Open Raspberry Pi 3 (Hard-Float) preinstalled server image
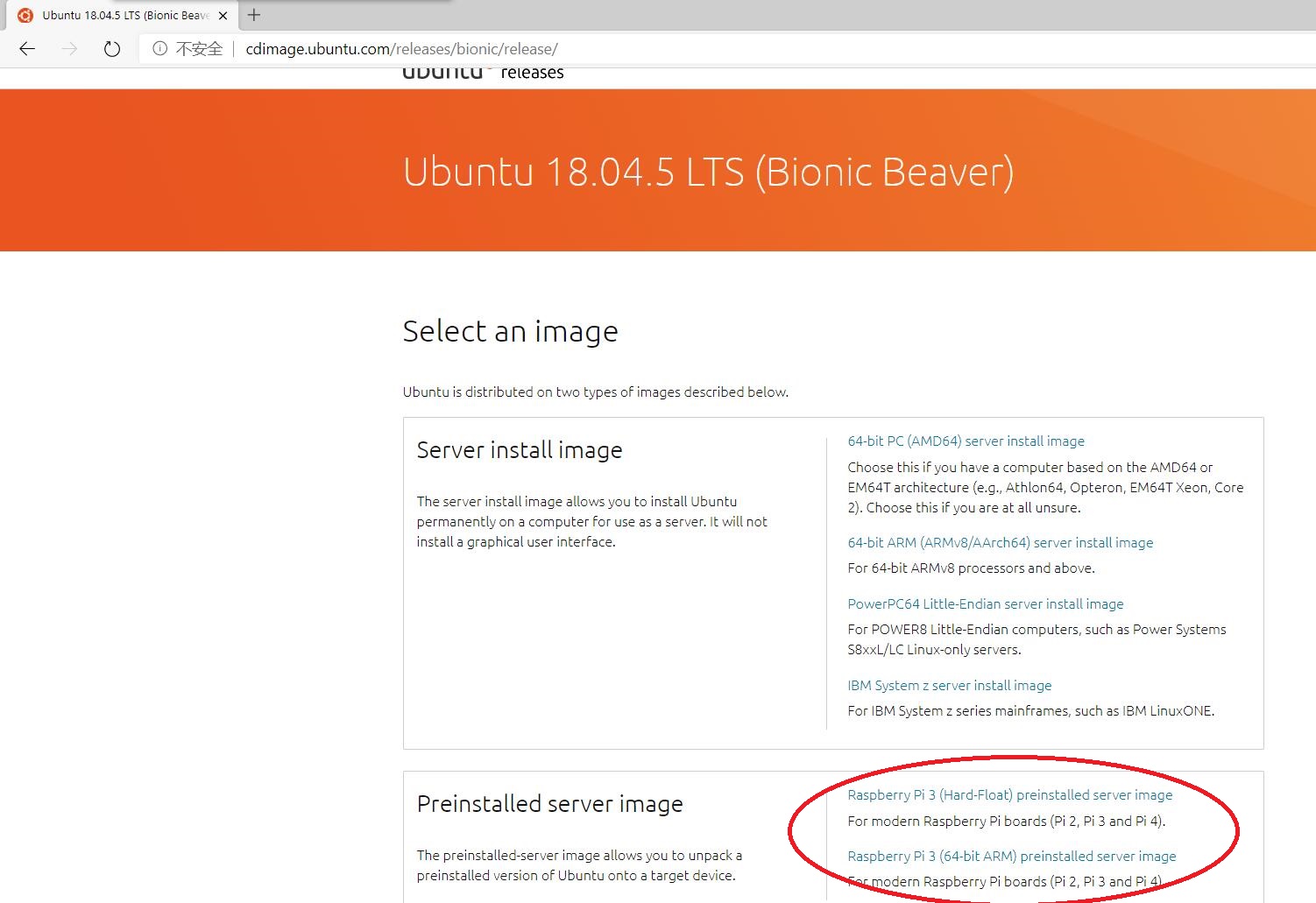 click(1009, 795)
